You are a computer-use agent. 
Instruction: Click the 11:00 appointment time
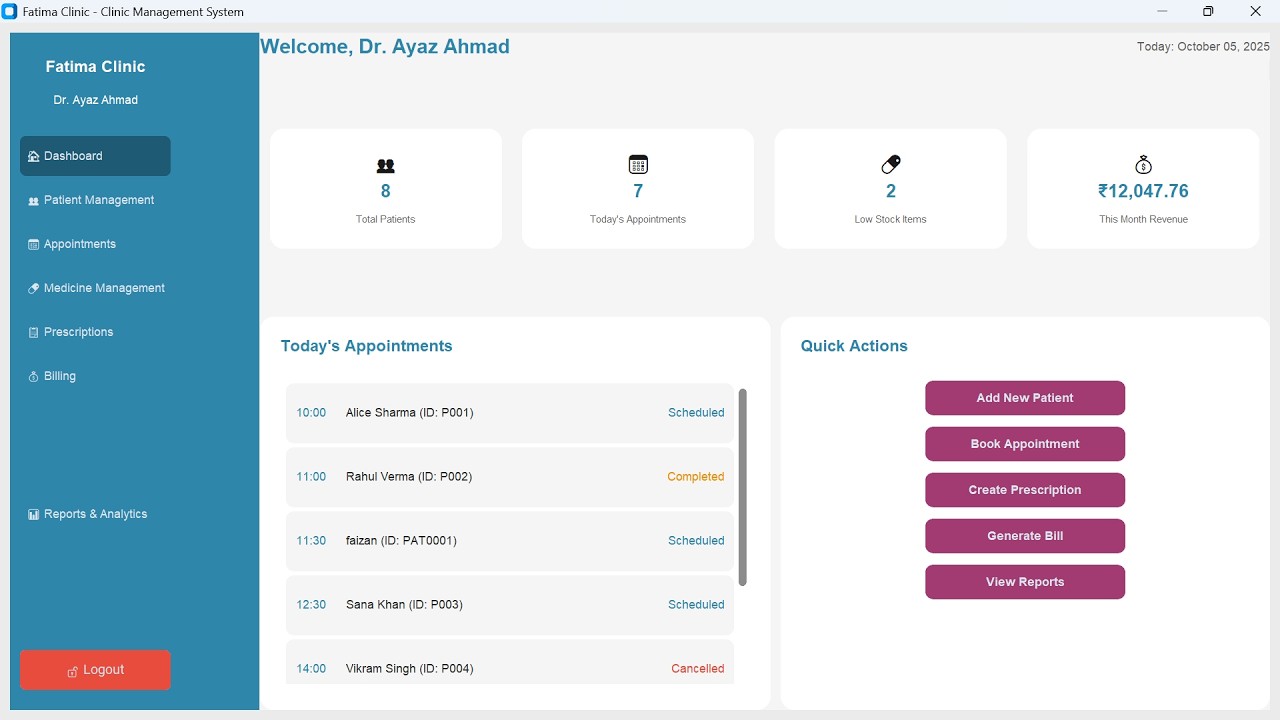311,477
